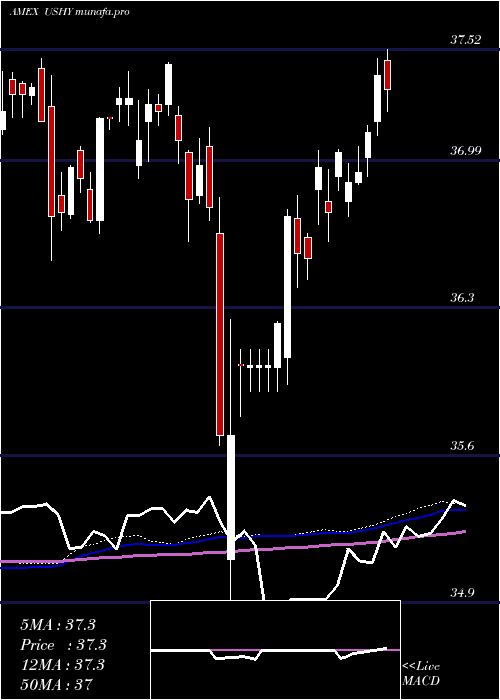Click the 36.3 price level label
The height and width of the screenshot is (700, 500).
462,298
